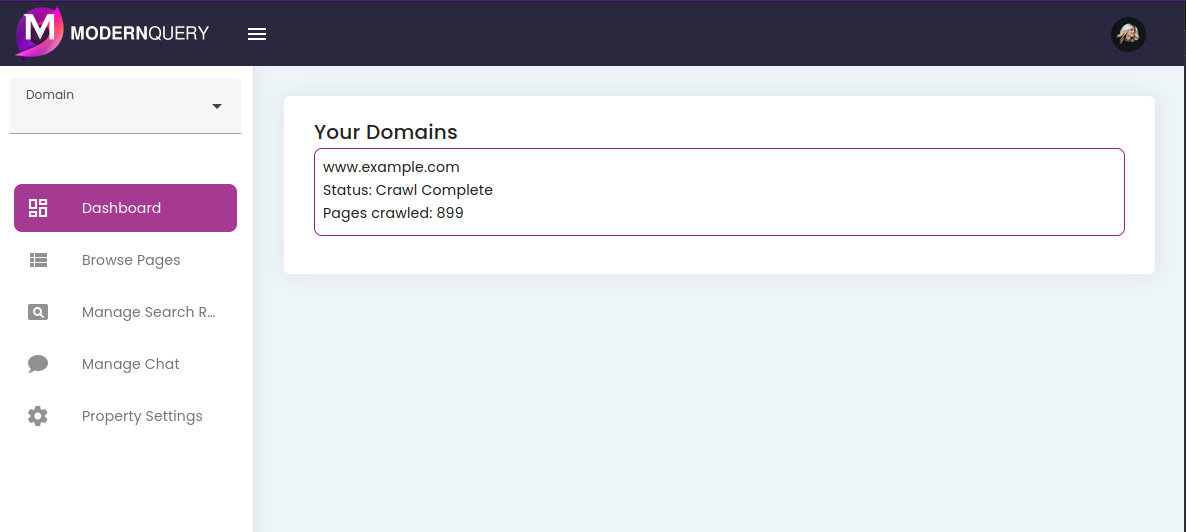Click the Manage Chat bubble icon
1186x532 pixels.
38,364
